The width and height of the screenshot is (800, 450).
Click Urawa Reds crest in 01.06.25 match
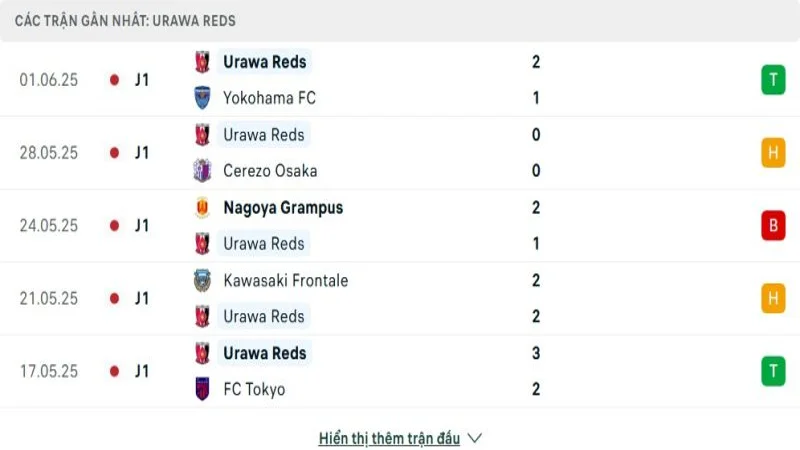(202, 62)
